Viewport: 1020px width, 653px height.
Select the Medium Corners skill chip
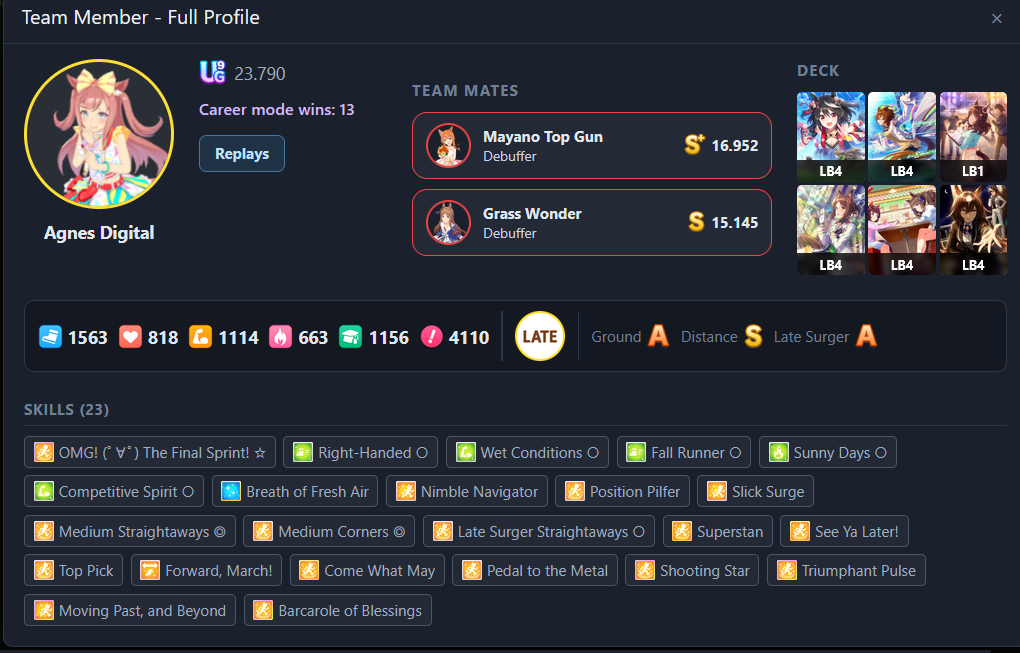(x=329, y=531)
